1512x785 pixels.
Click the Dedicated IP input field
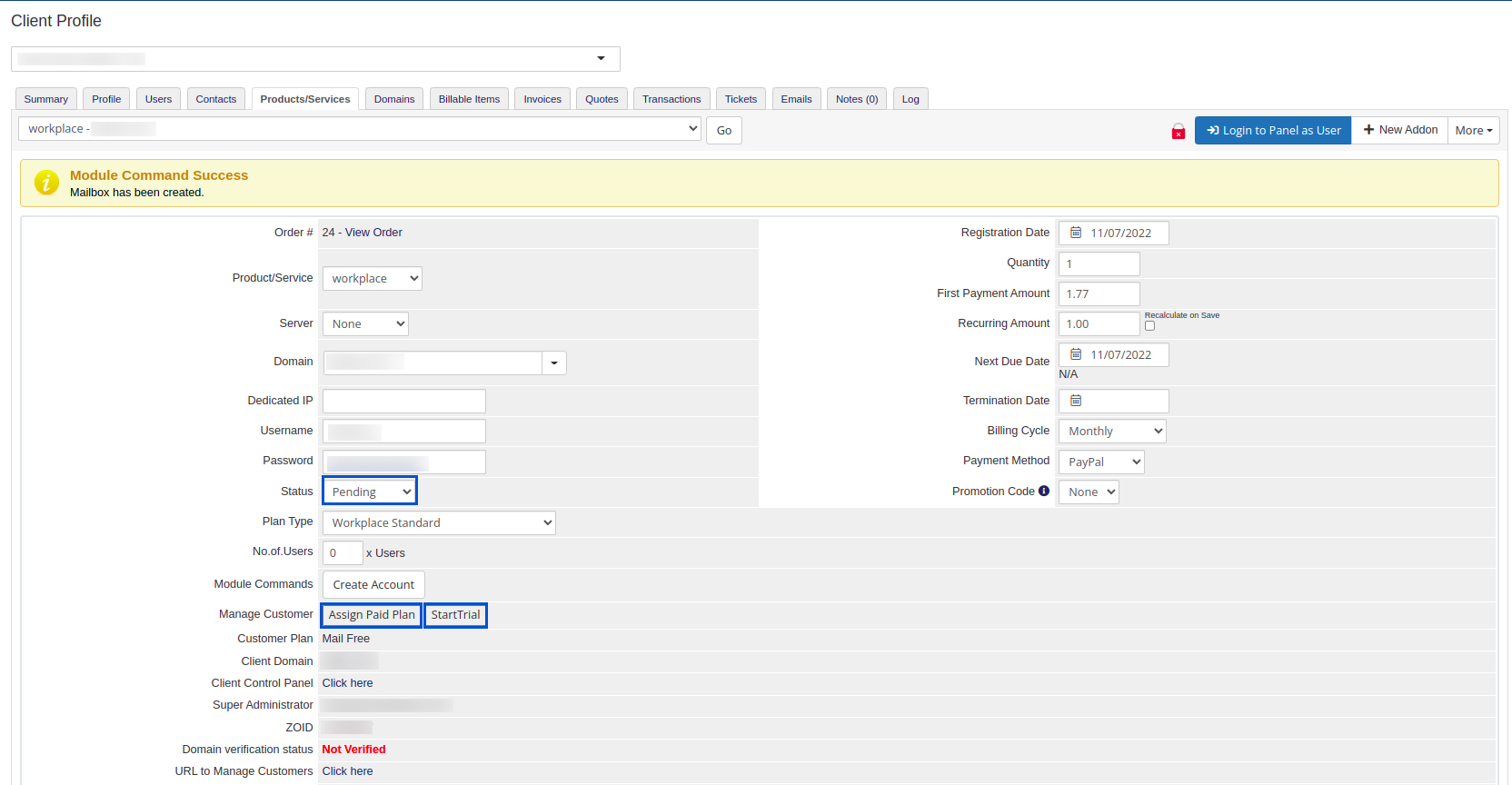pyautogui.click(x=403, y=401)
